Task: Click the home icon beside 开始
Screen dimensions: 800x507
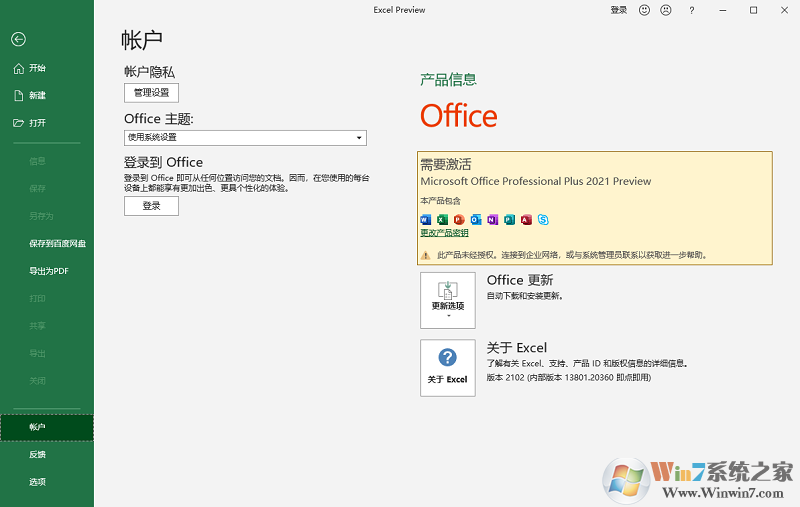Action: click(19, 68)
